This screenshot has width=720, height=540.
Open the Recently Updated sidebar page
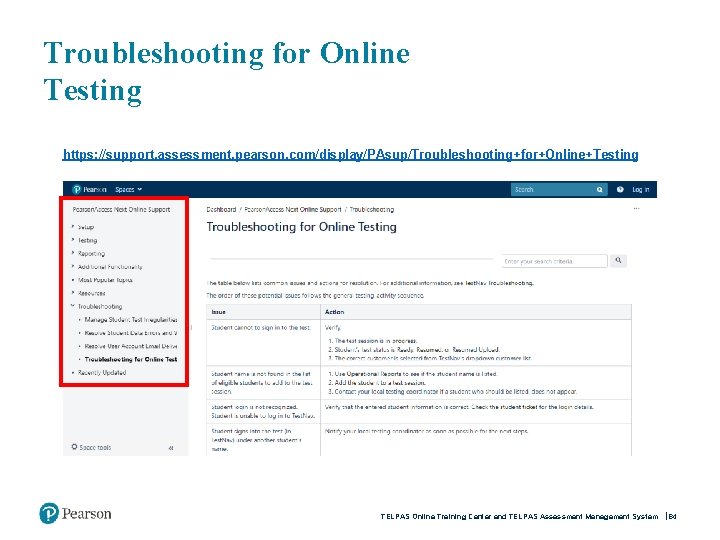point(102,372)
